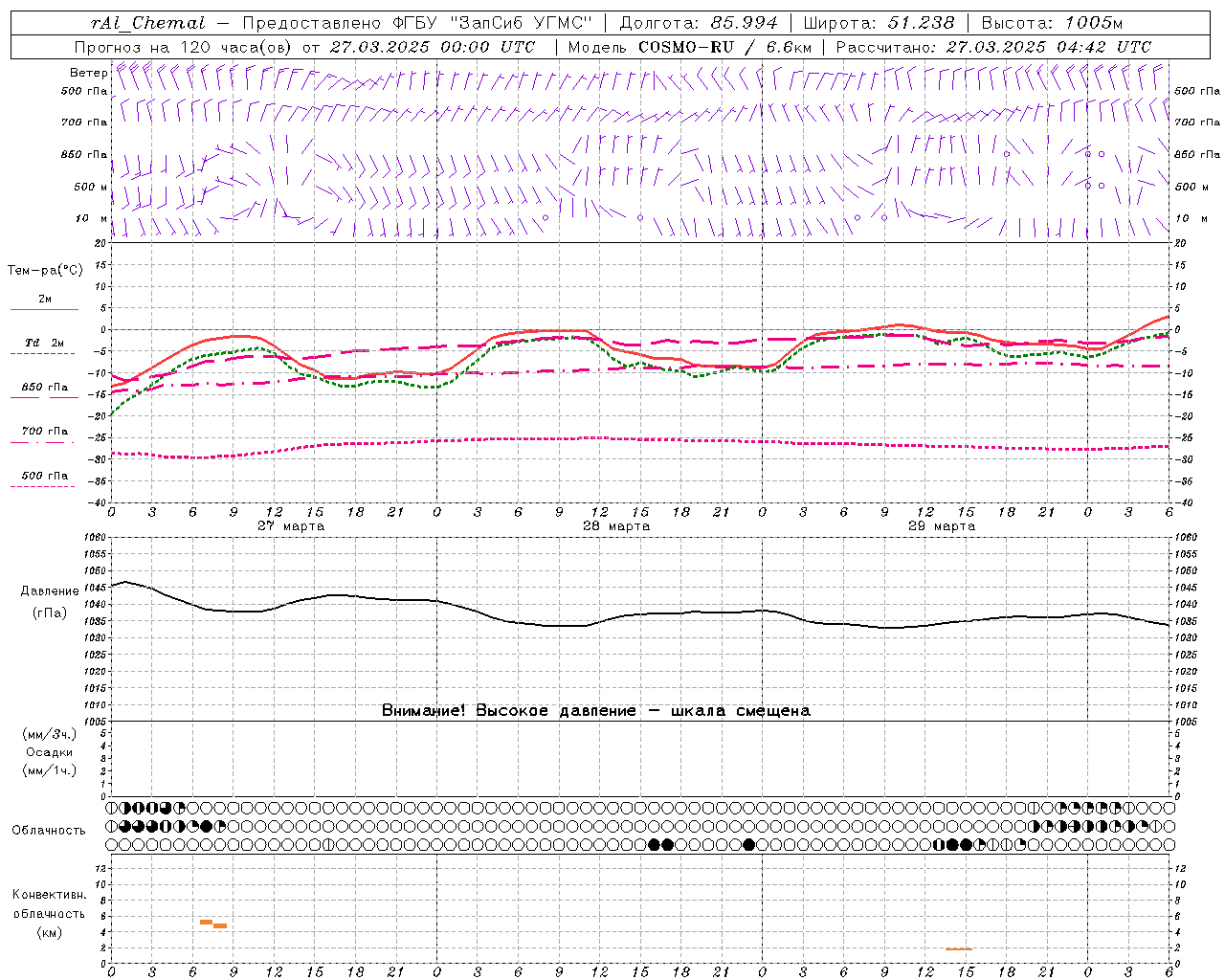This screenshot has width=1225, height=980.
Task: Select the Давление pressure panel label
Action: point(50,591)
